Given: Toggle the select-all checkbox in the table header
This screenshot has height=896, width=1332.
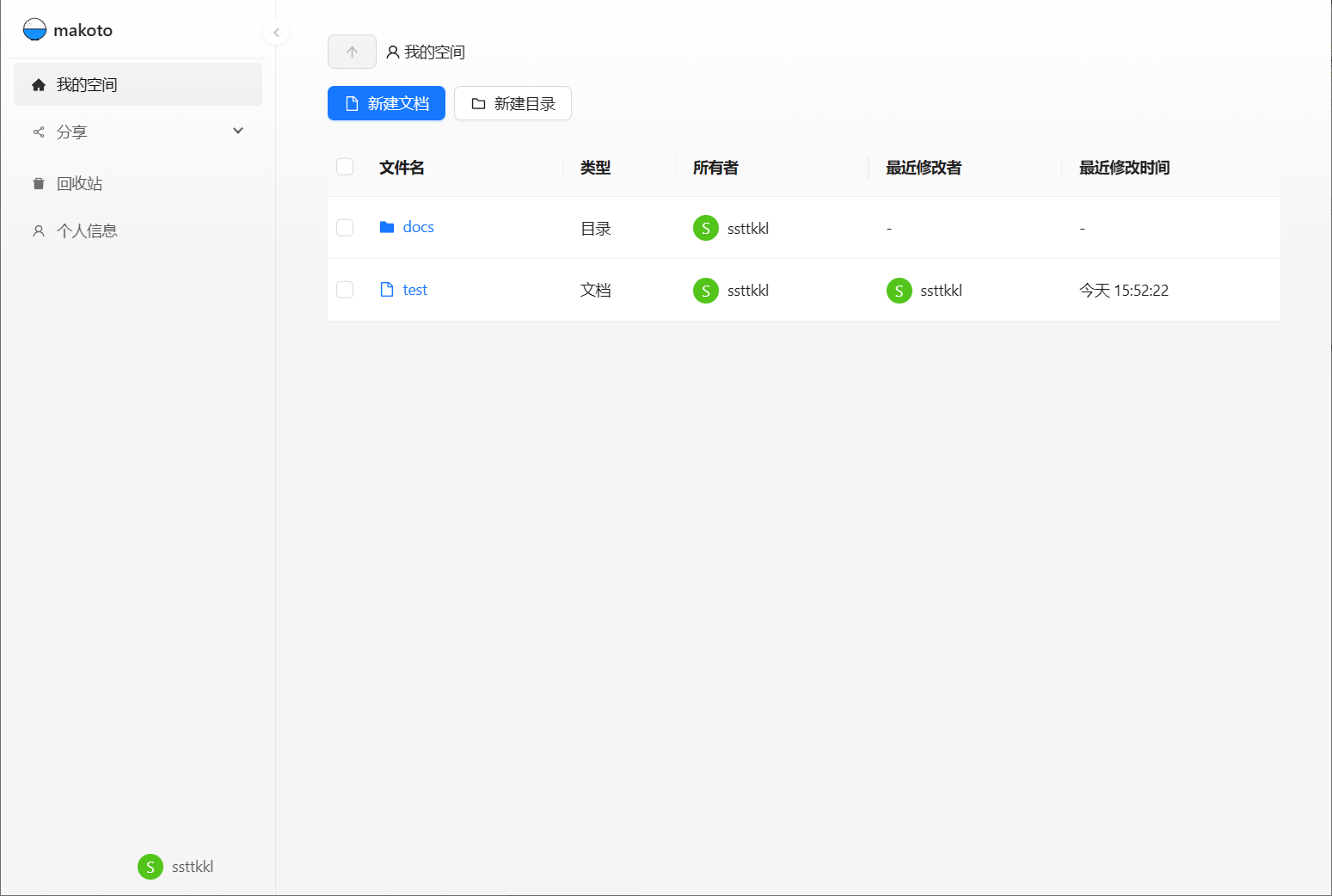Looking at the screenshot, I should tap(345, 167).
